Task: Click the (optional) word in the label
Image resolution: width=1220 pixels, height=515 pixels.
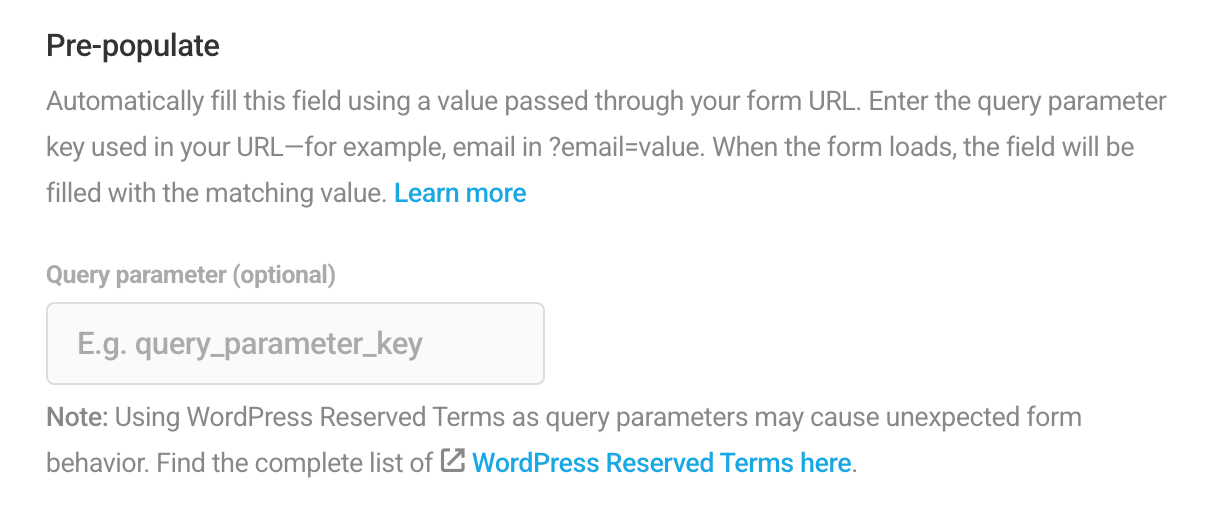Action: pyautogui.click(x=284, y=275)
